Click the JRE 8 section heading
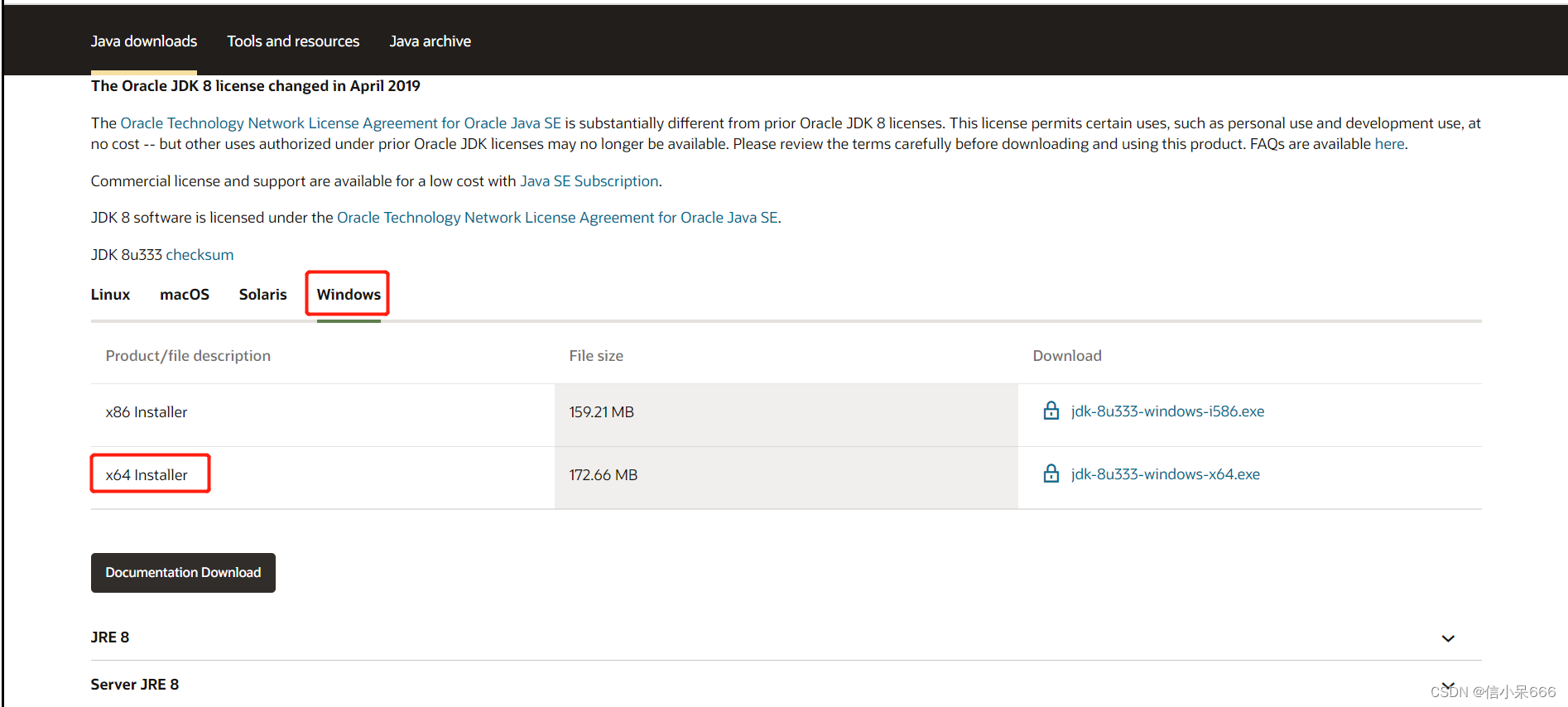The height and width of the screenshot is (707, 1568). click(x=110, y=637)
